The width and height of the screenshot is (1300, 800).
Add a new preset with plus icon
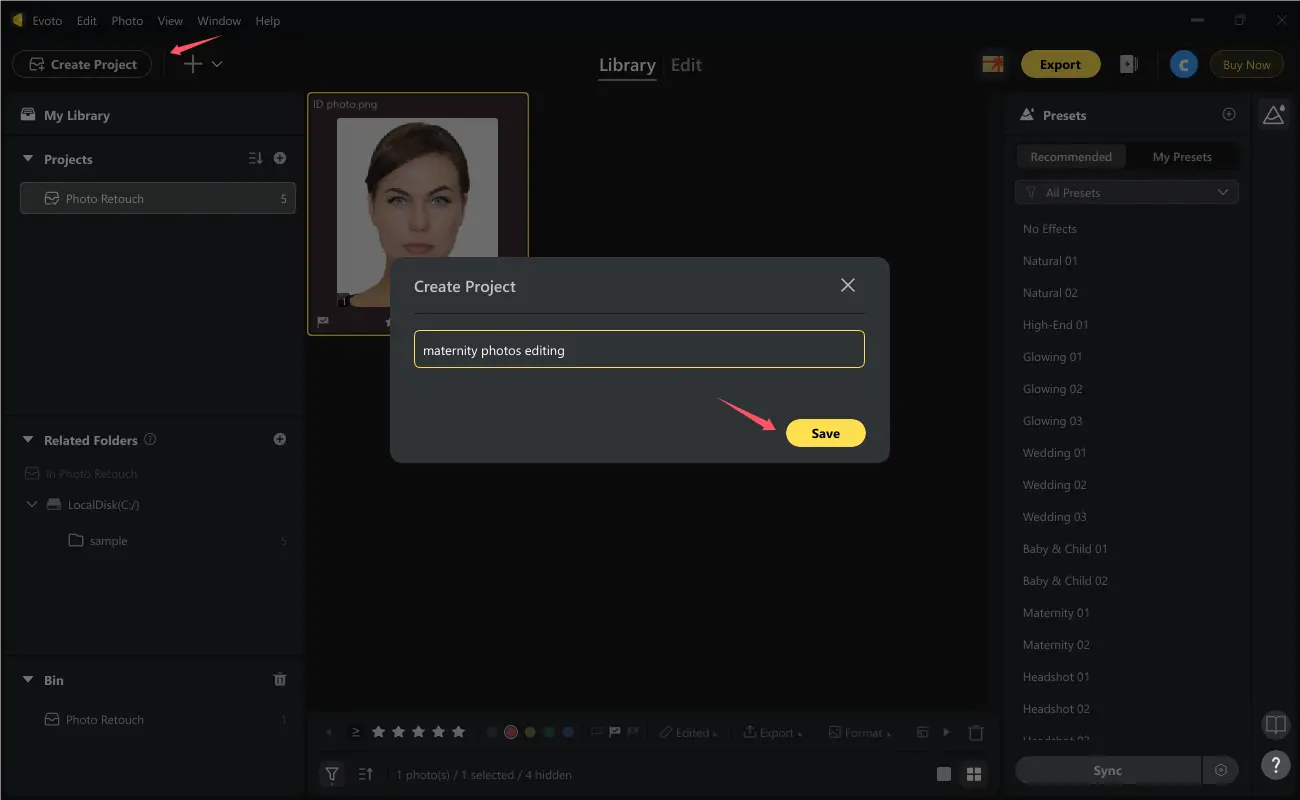pos(1229,115)
